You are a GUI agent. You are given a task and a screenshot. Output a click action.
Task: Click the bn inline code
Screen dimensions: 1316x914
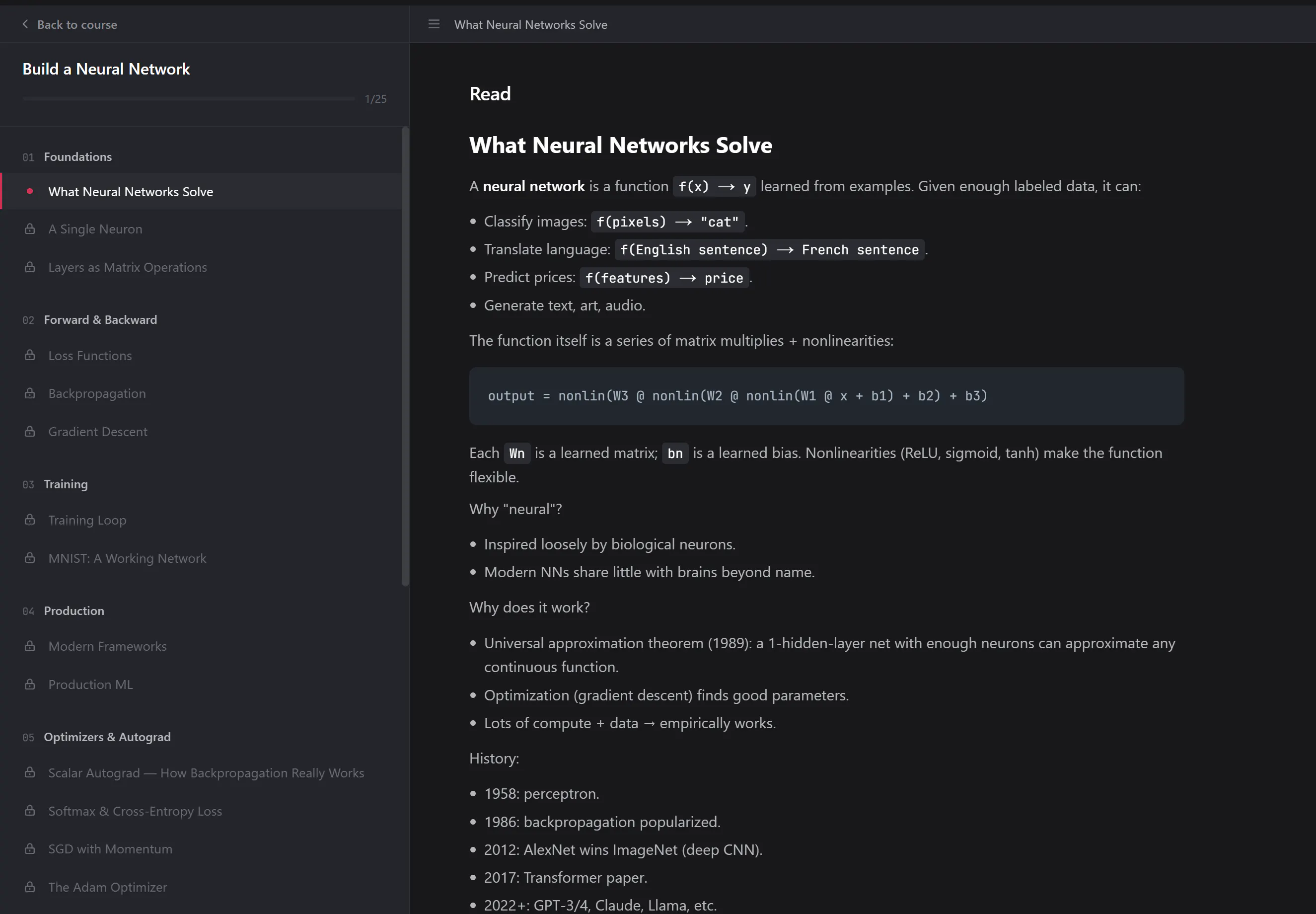click(675, 454)
